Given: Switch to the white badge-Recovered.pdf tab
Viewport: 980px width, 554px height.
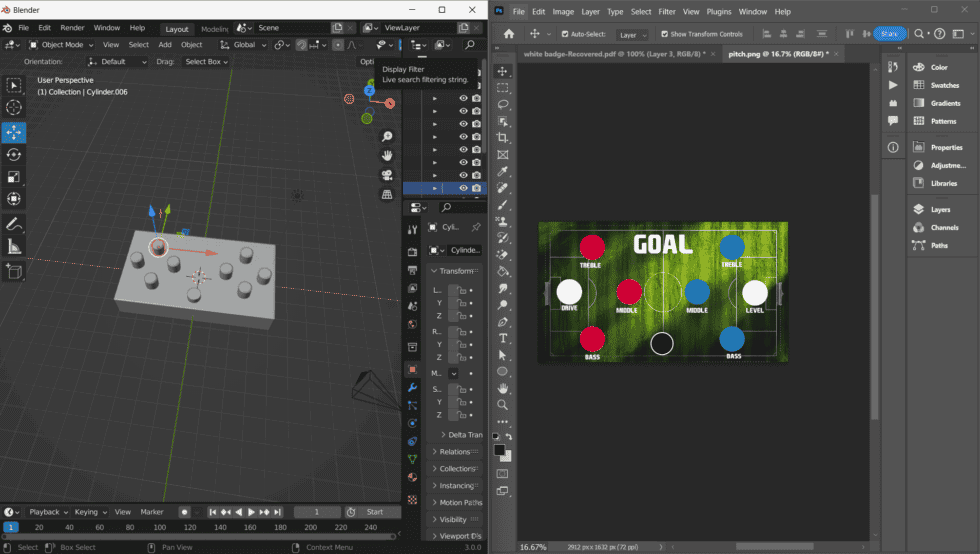Looking at the screenshot, I should tap(614, 54).
